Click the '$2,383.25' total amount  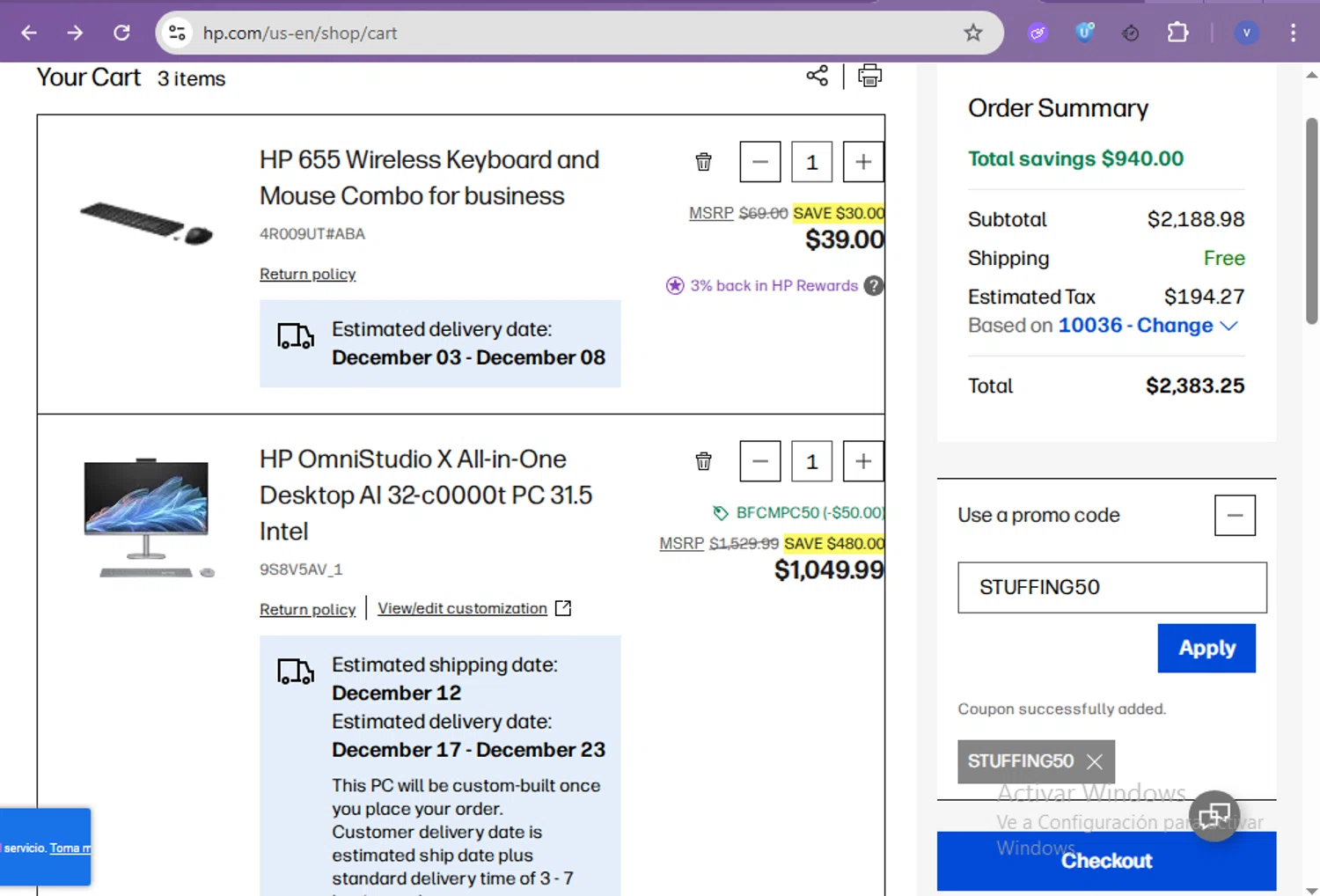(x=1195, y=386)
